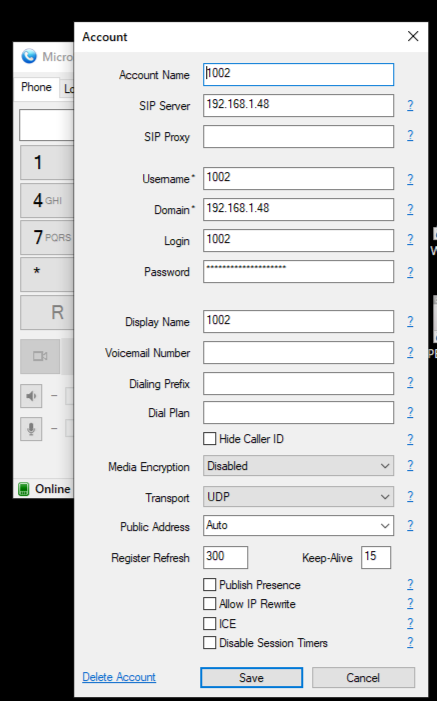Enable the Hide Caller ID checkbox
The width and height of the screenshot is (437, 701).
(209, 439)
